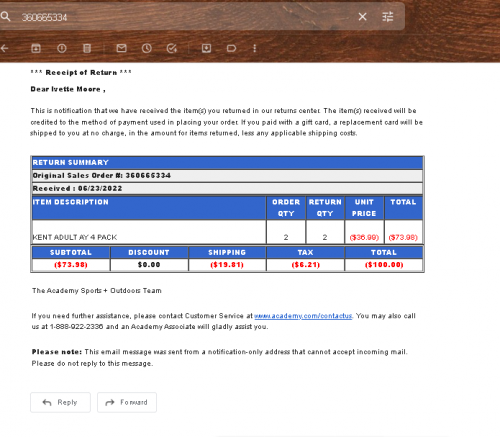Snooze the email using clock icon
The width and height of the screenshot is (500, 437).
tap(147, 48)
